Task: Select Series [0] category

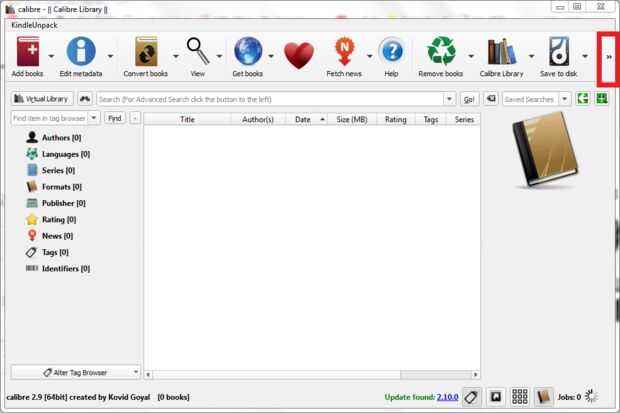Action: 51,171
